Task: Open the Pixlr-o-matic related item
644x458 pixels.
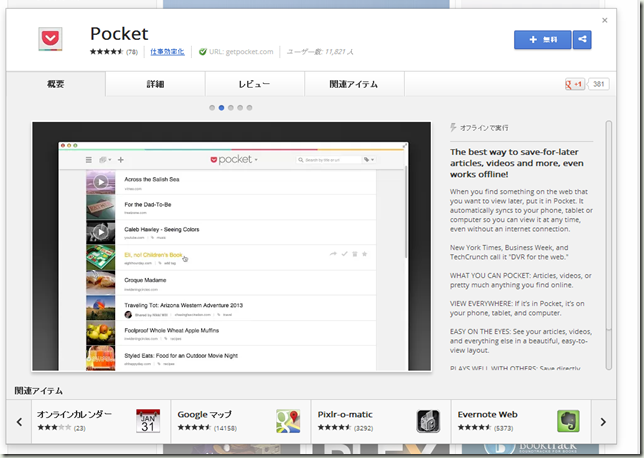Action: 381,421
